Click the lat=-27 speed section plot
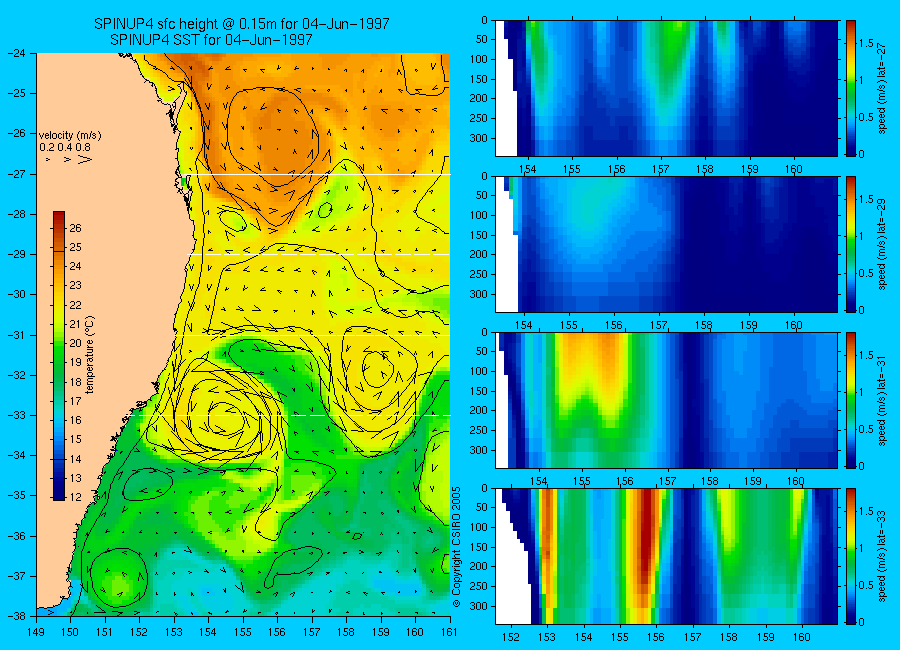900x650 pixels. 666,88
